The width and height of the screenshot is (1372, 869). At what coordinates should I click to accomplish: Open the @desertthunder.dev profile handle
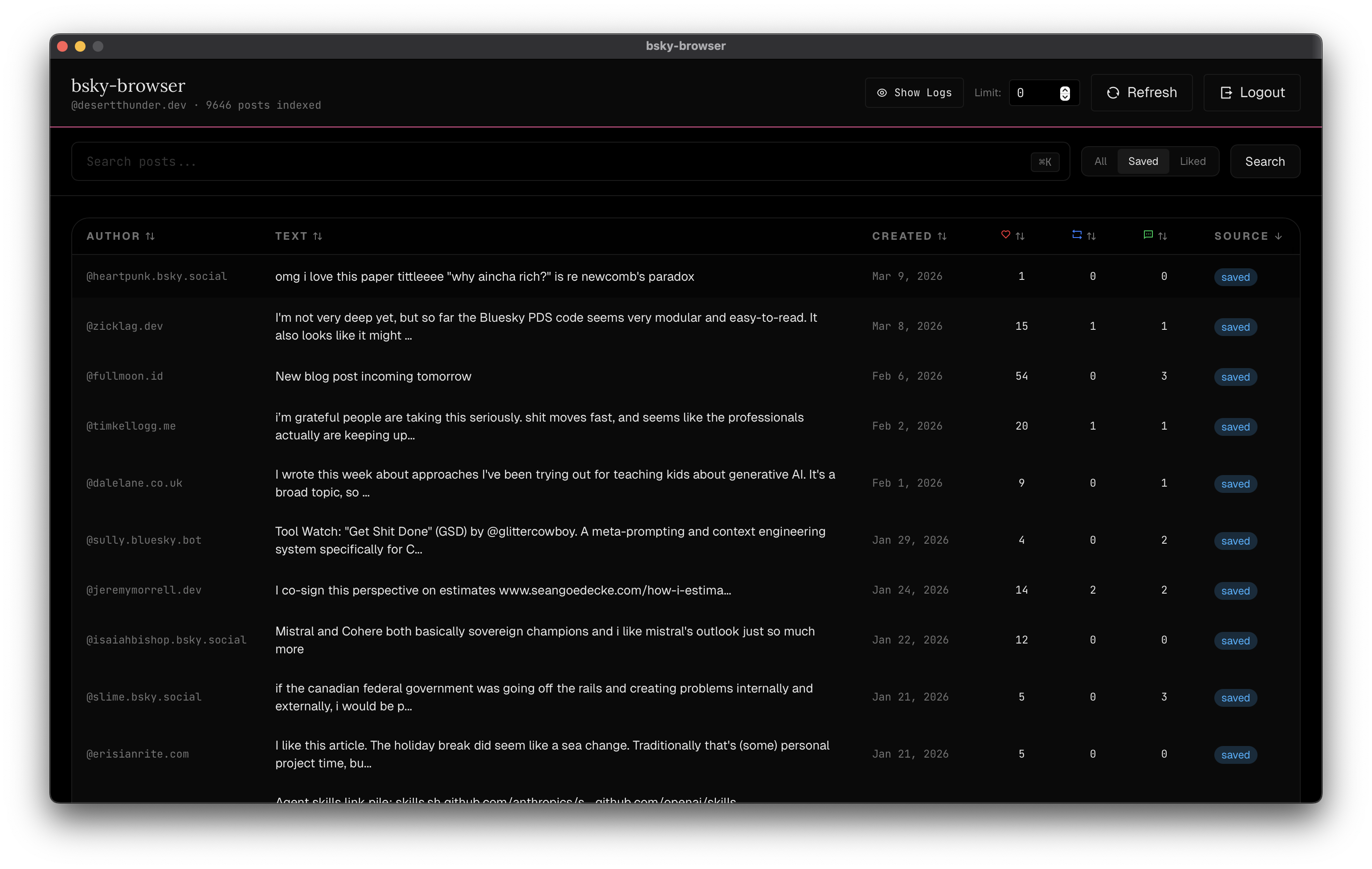tap(128, 105)
